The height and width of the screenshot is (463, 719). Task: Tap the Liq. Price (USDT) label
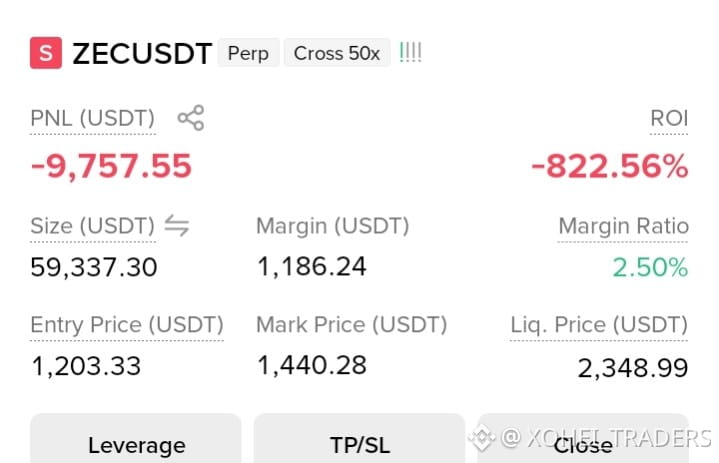599,325
